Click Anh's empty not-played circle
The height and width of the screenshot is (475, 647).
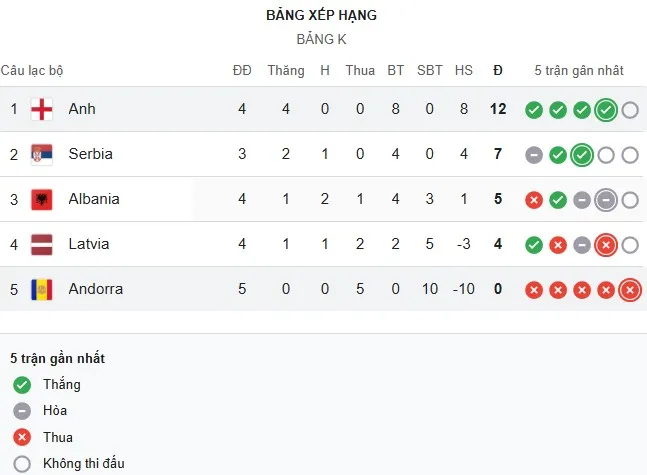(x=629, y=110)
